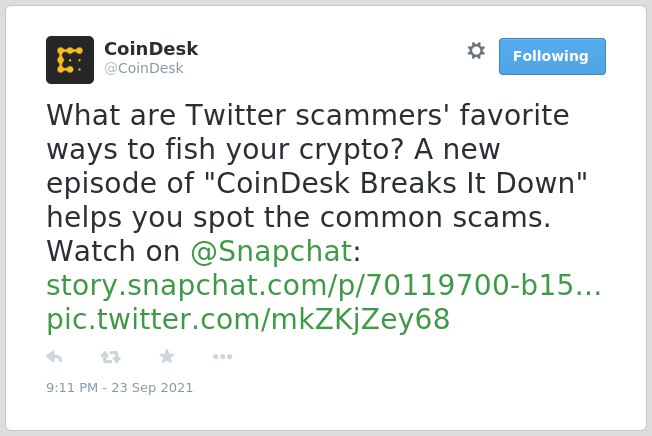Screen dimensions: 652x436
Task: Click the "Watch on" text before Snapchat
Action: [x=113, y=251]
